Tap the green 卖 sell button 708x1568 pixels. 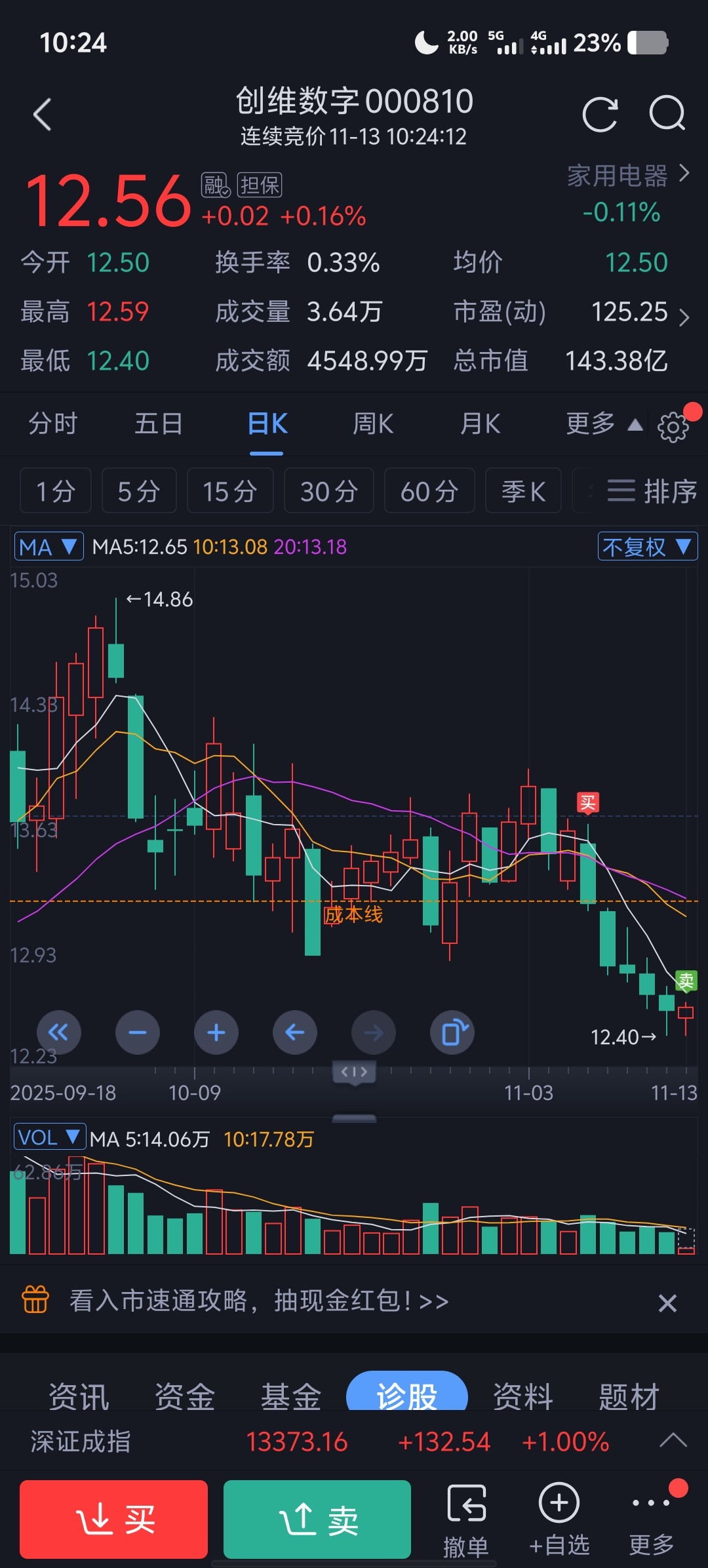coord(317,1519)
